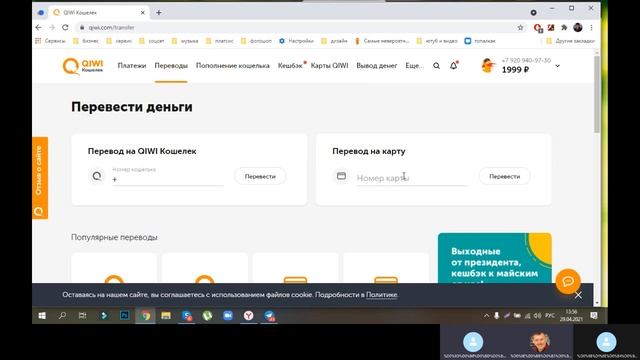The width and height of the screenshot is (640, 360).
Task: Expand the account dropdown arrow
Action: pos(558,66)
